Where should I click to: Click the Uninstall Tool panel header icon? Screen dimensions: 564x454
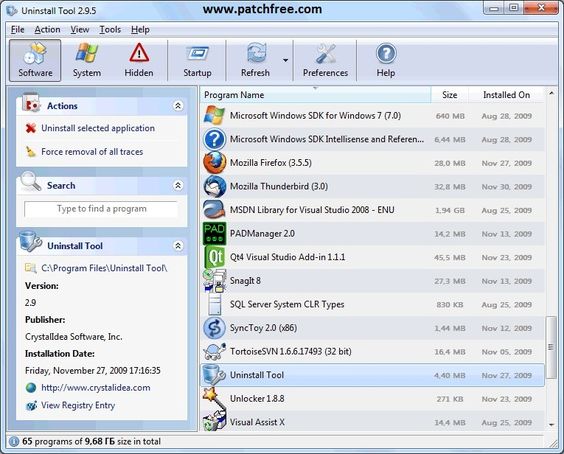coord(30,241)
